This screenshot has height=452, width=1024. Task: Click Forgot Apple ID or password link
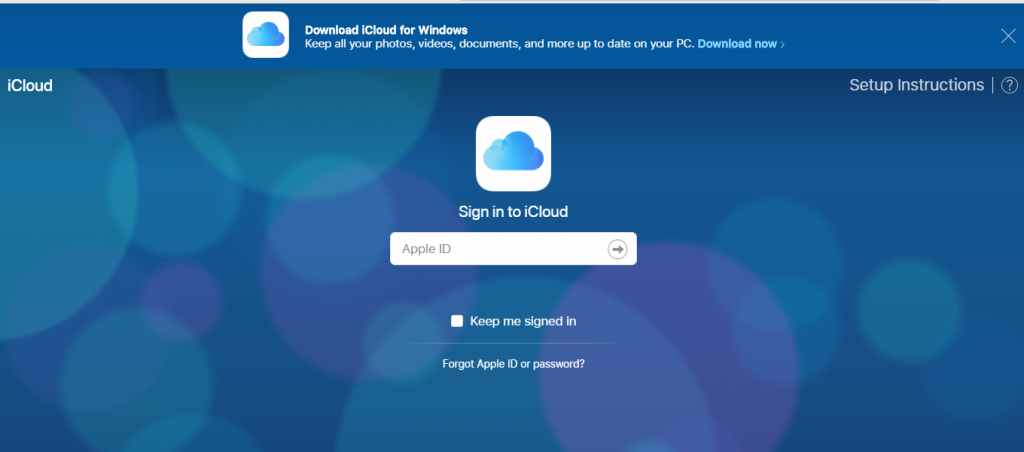513,364
